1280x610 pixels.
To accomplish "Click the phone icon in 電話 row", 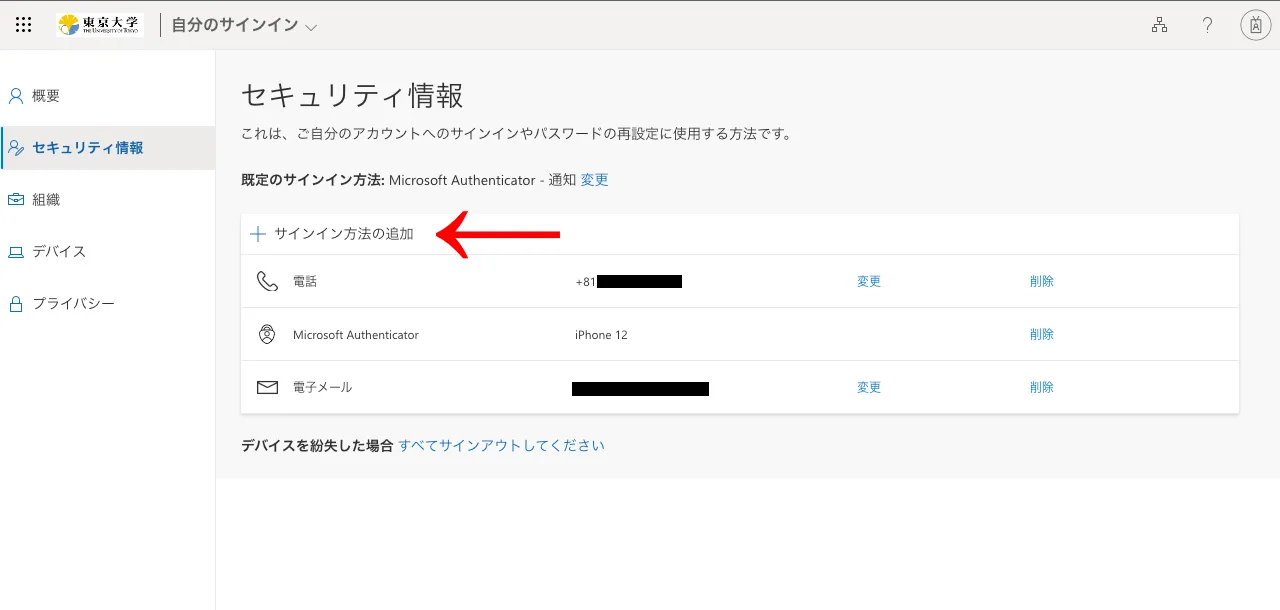I will [267, 281].
